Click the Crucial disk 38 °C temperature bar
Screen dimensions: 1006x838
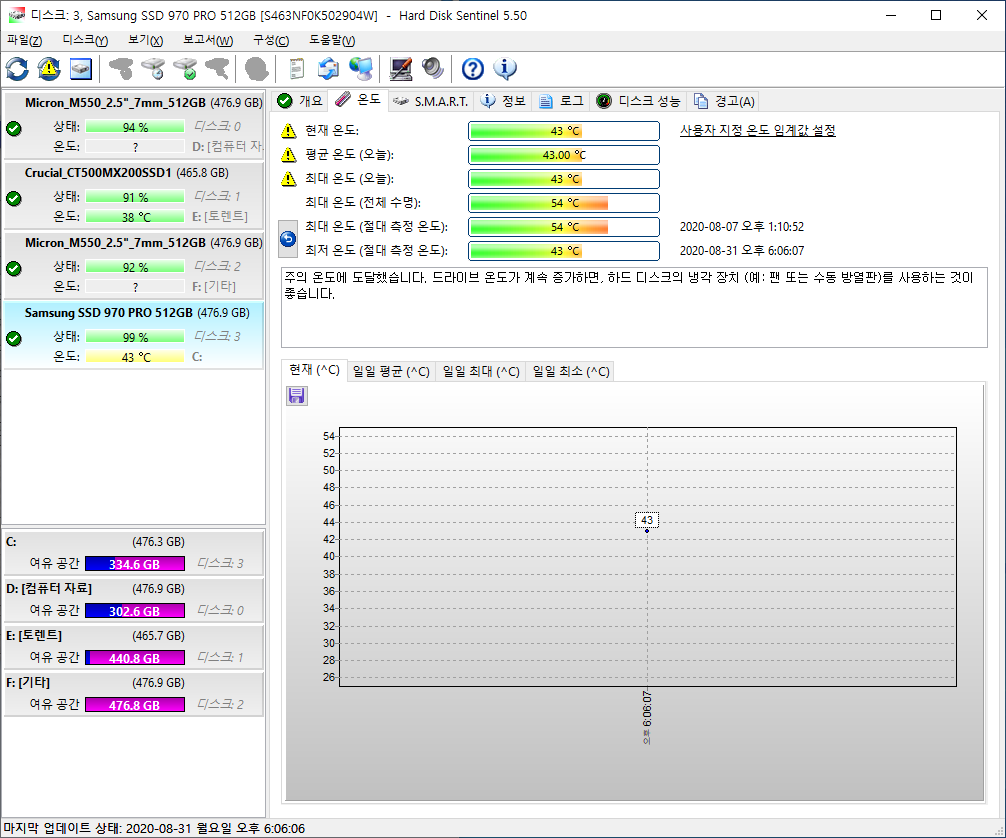coord(135,216)
